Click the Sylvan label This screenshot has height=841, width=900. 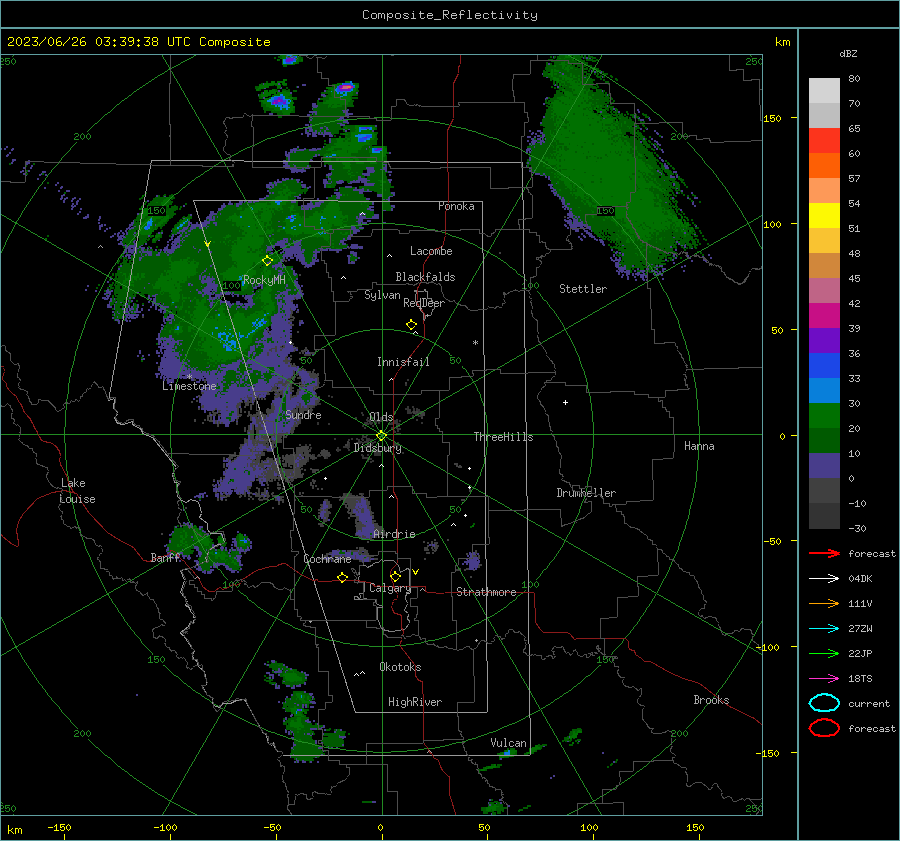382,295
